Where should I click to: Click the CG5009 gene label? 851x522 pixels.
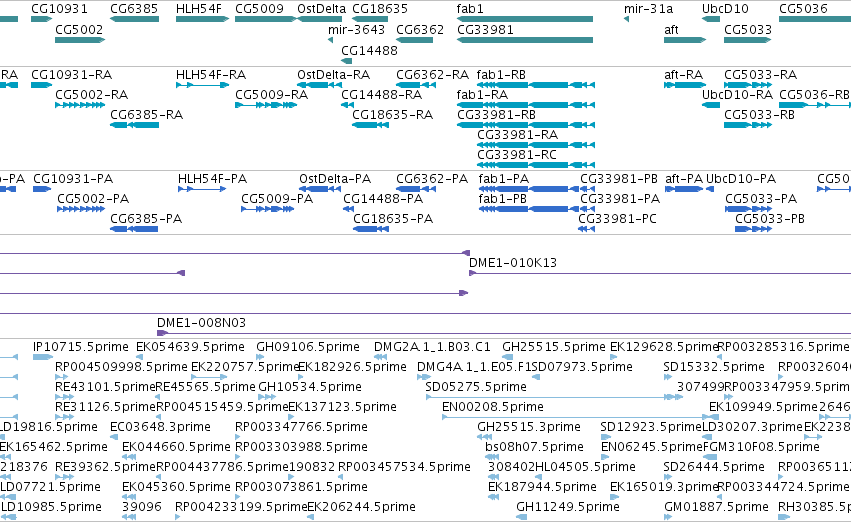(259, 9)
